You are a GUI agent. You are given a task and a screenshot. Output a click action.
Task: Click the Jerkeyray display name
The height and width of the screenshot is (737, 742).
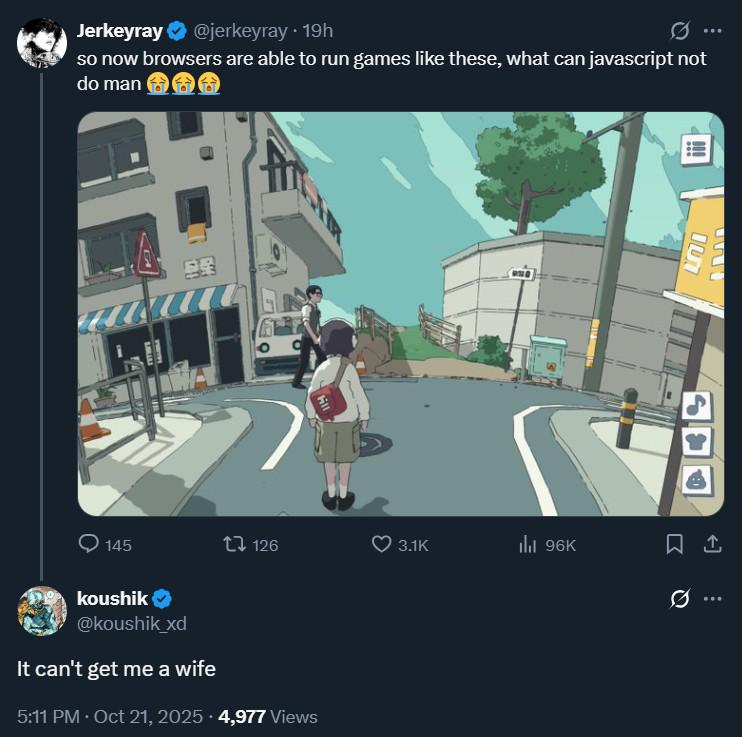119,31
